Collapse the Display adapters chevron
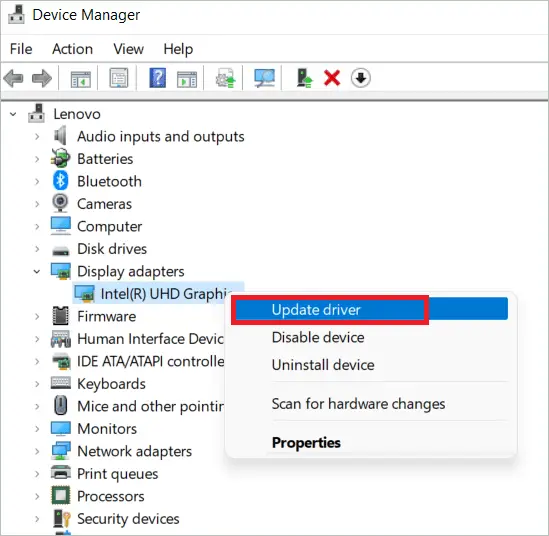Screen dimensions: 549x536 click(37, 272)
